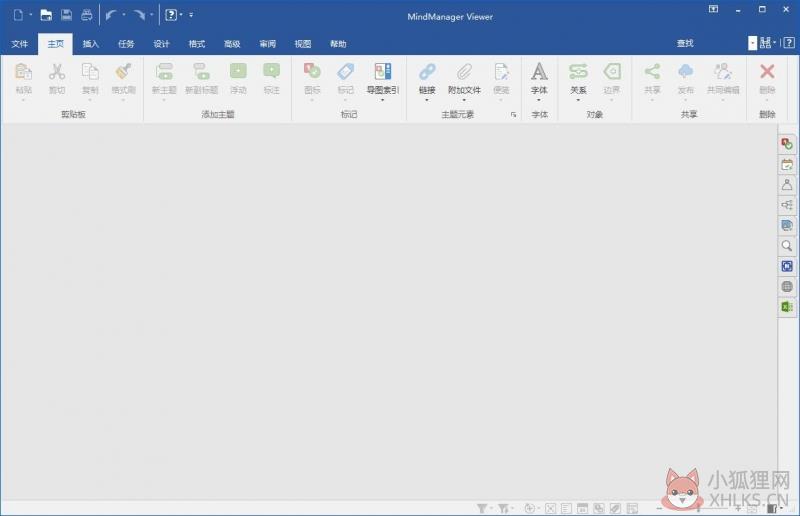Open the 文件 (File) menu
The image size is (800, 516).
(20, 44)
